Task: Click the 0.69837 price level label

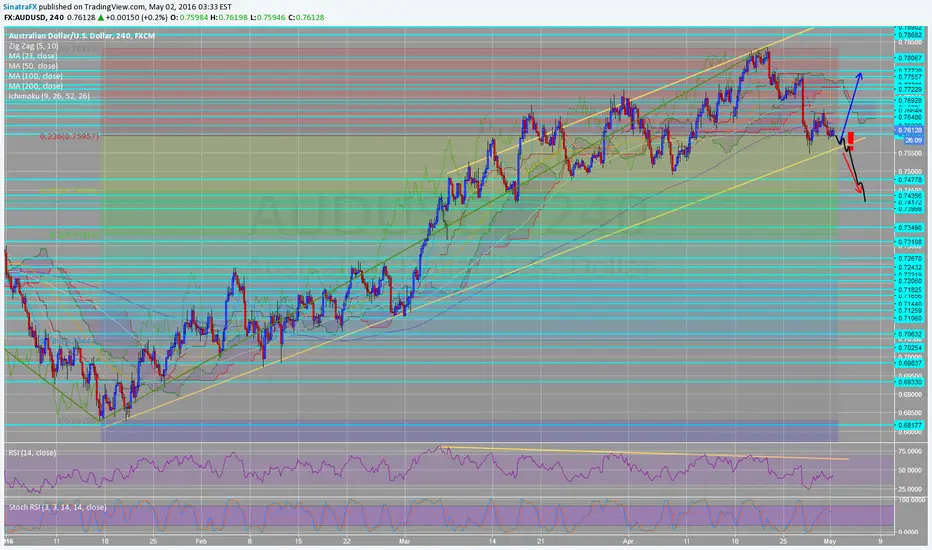Action: tap(909, 363)
